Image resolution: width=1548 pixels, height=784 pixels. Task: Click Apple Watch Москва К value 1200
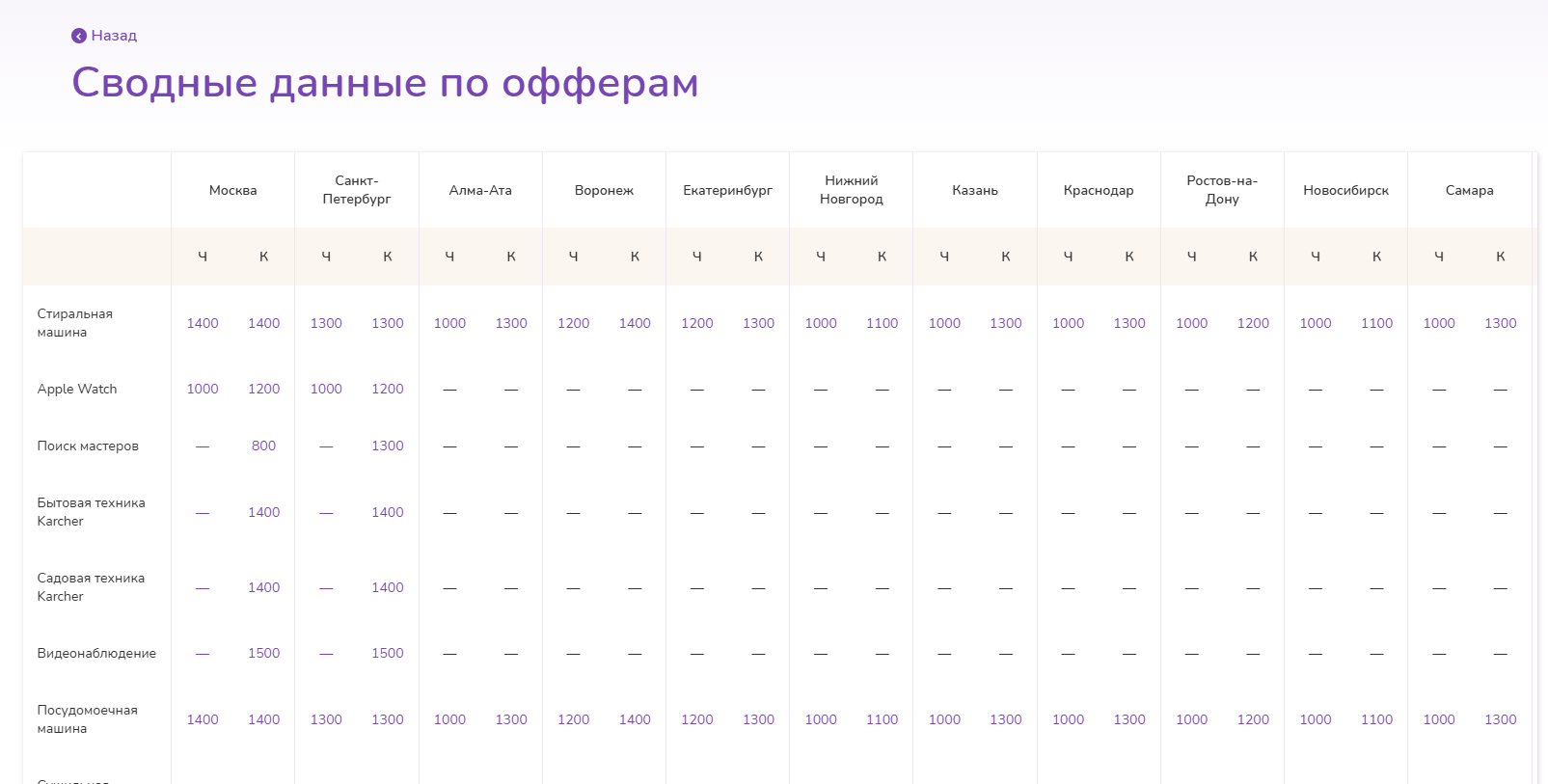[264, 389]
